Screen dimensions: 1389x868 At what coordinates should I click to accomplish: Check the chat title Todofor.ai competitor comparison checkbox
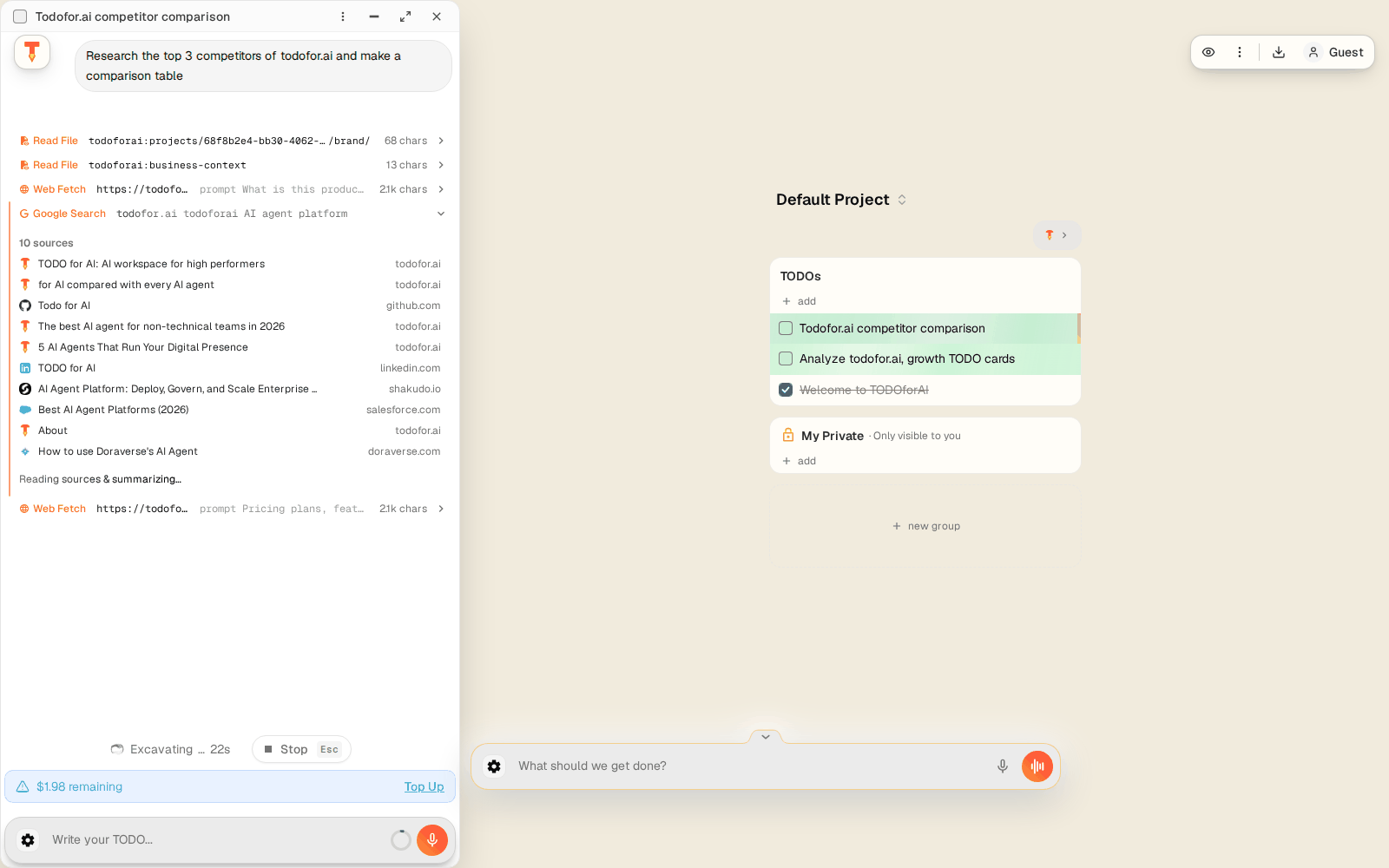point(20,16)
